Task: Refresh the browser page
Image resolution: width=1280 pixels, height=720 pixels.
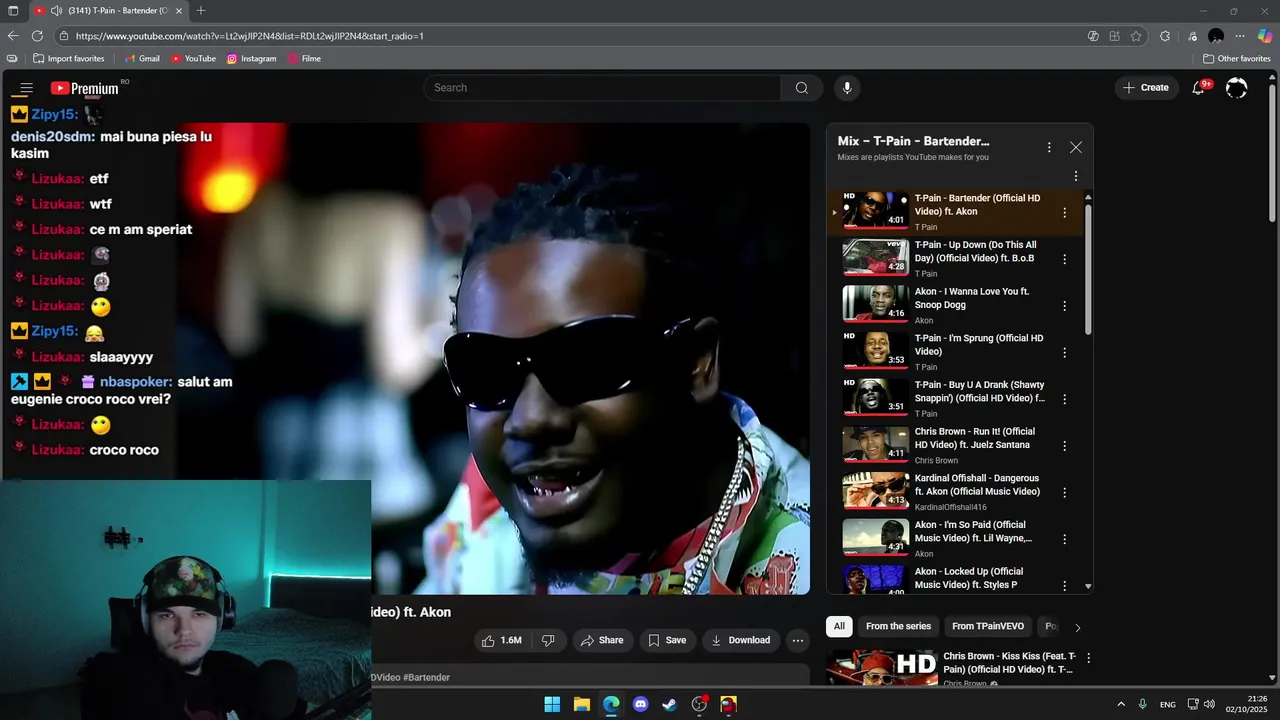Action: coord(37,36)
